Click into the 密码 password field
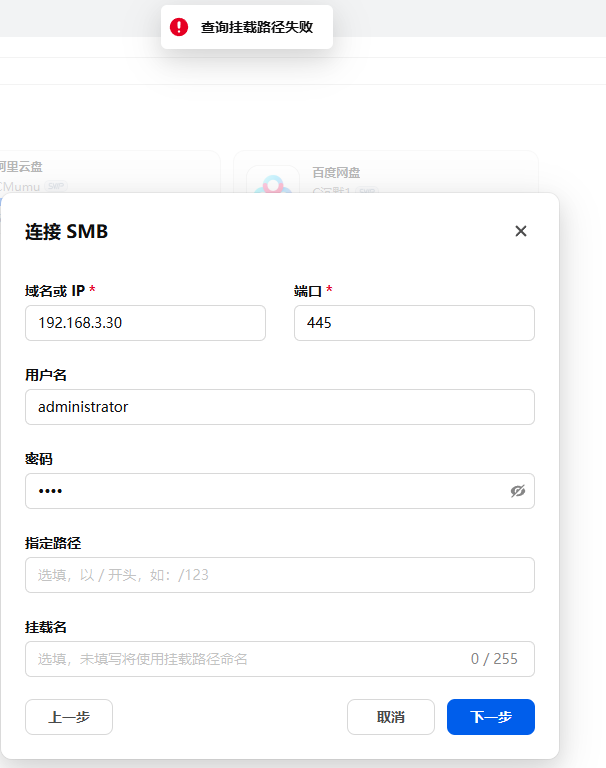Image resolution: width=606 pixels, height=768 pixels. (280, 491)
